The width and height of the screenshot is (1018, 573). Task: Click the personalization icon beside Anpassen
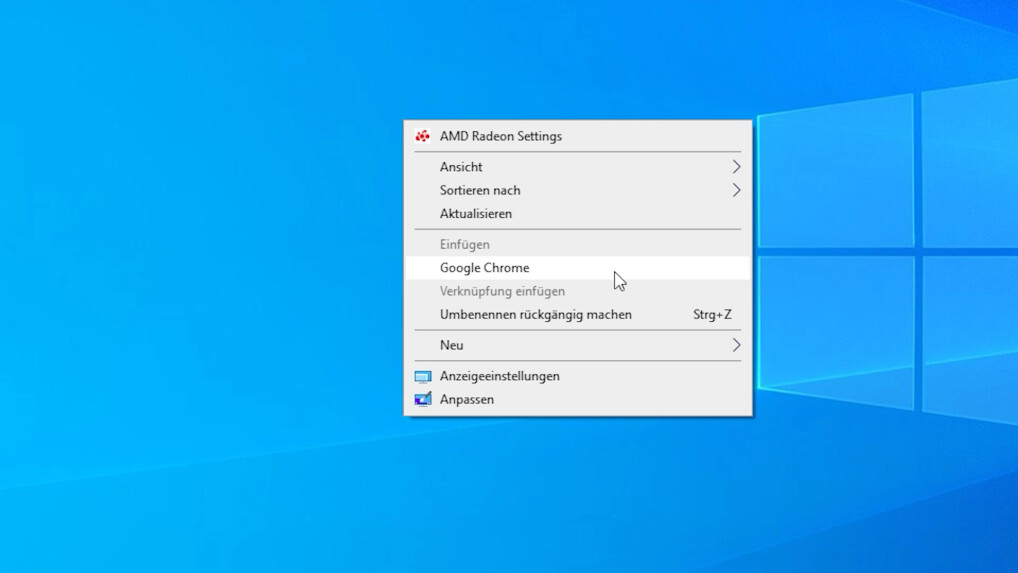[423, 400]
